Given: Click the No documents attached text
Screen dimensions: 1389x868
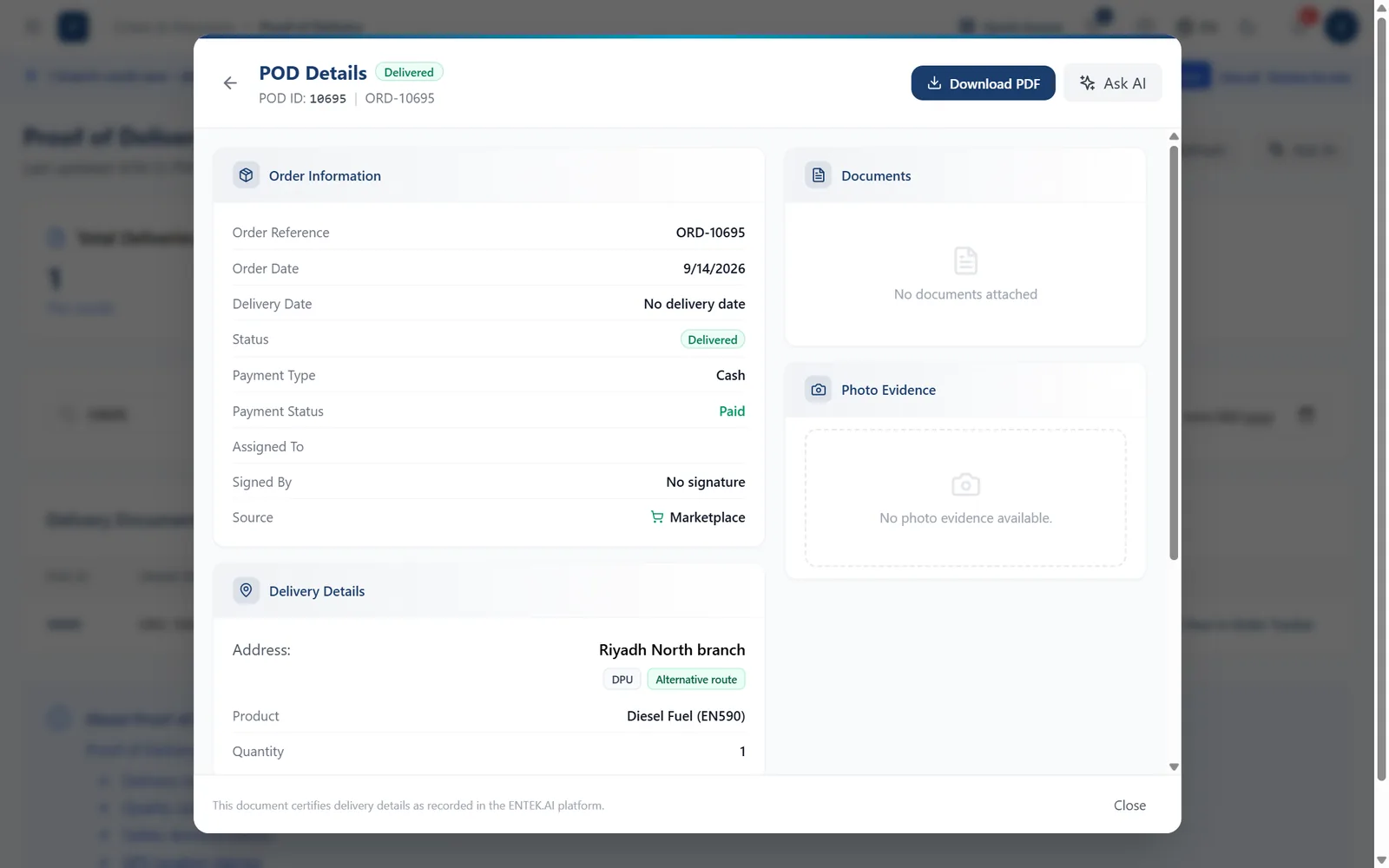Looking at the screenshot, I should click(x=965, y=294).
